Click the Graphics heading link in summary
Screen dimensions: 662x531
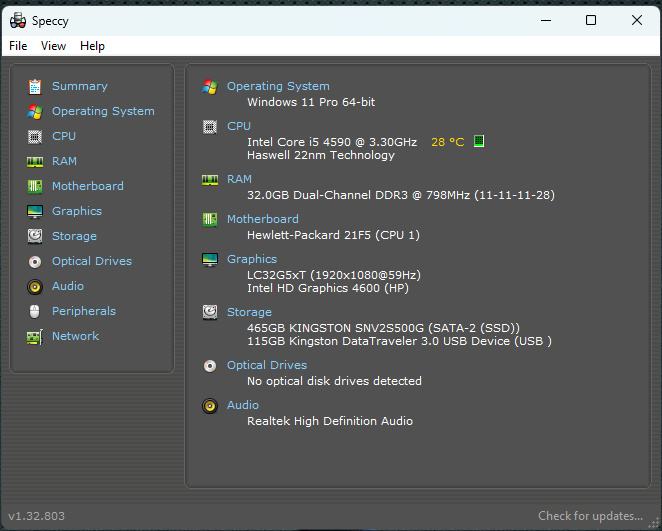click(252, 259)
